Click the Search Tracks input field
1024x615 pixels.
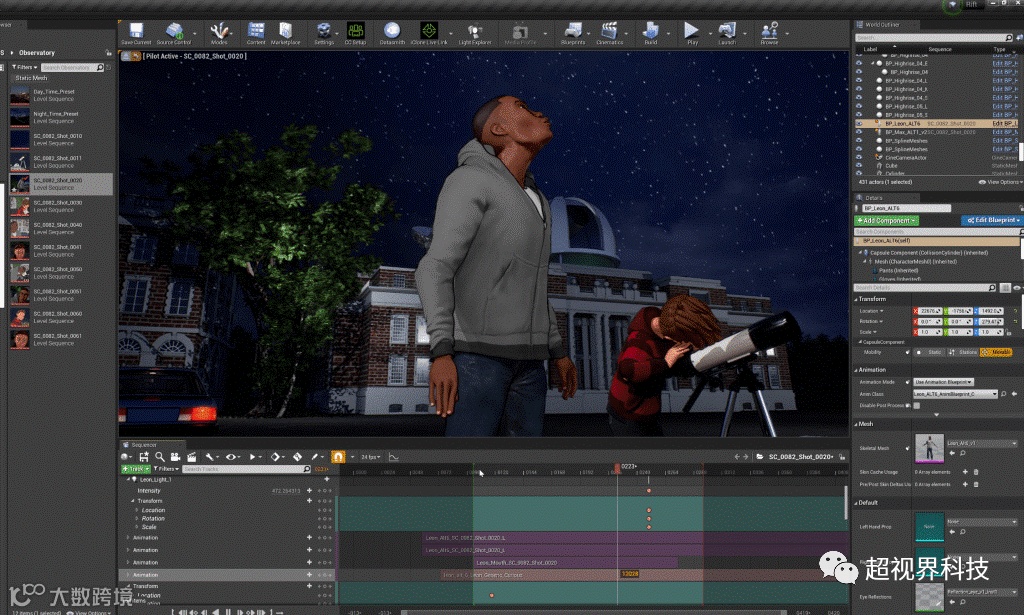point(247,469)
